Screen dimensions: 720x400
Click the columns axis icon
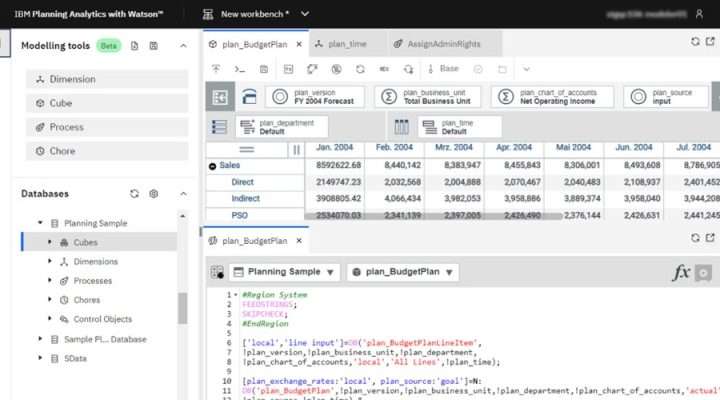(401, 127)
